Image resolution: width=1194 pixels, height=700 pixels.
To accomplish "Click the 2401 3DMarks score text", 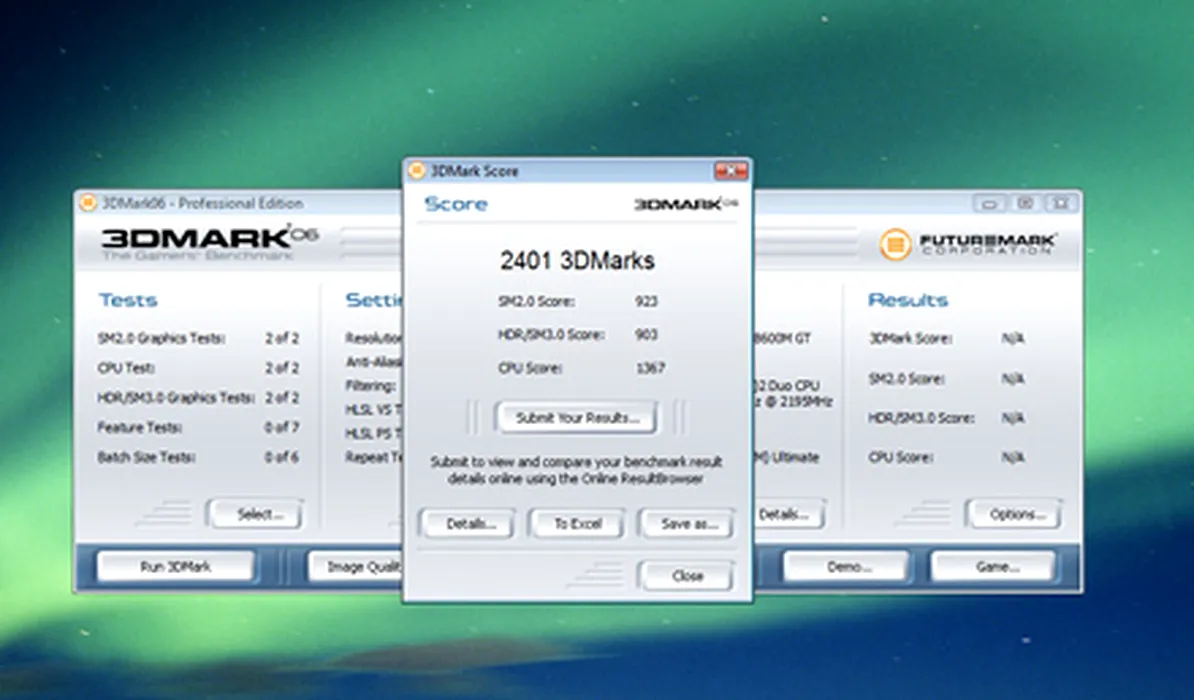I will click(577, 261).
